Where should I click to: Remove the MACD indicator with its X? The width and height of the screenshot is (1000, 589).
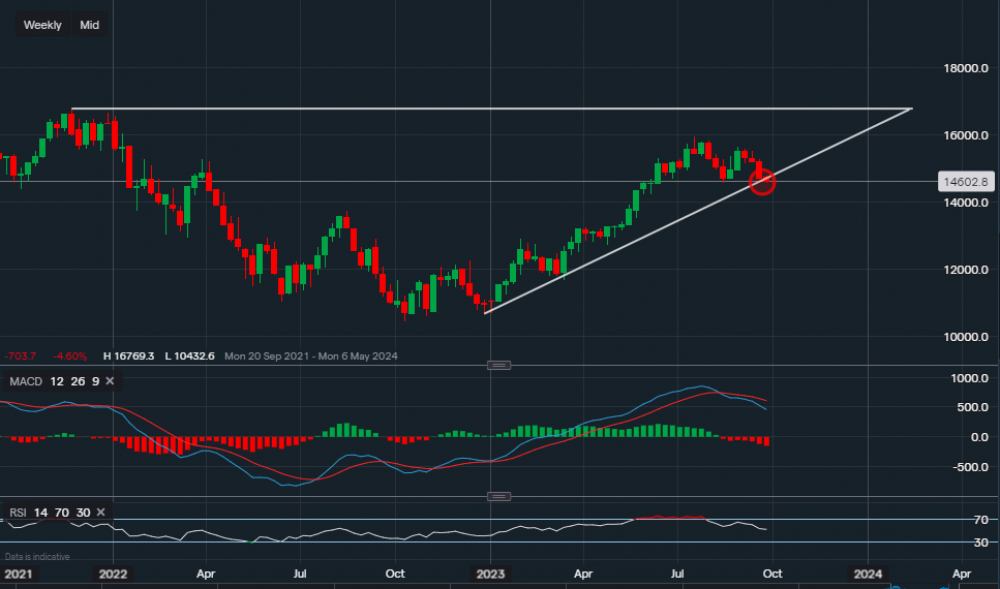[110, 381]
